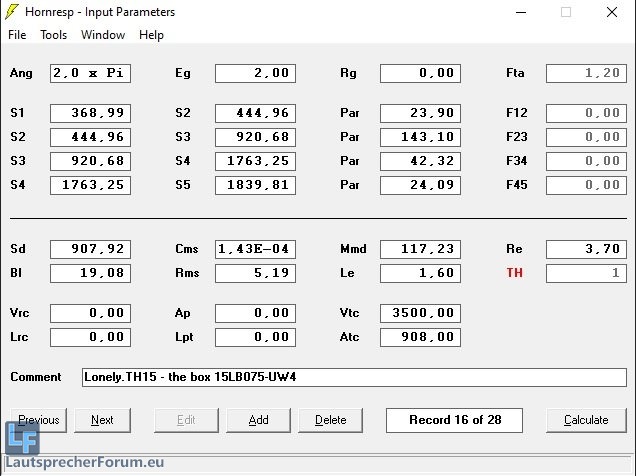The image size is (636, 476).
Task: Click the Comment text field
Action: 354,377
